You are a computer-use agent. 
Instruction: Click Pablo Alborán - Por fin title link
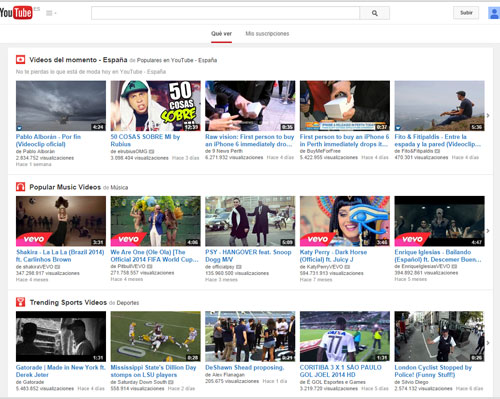click(x=48, y=140)
